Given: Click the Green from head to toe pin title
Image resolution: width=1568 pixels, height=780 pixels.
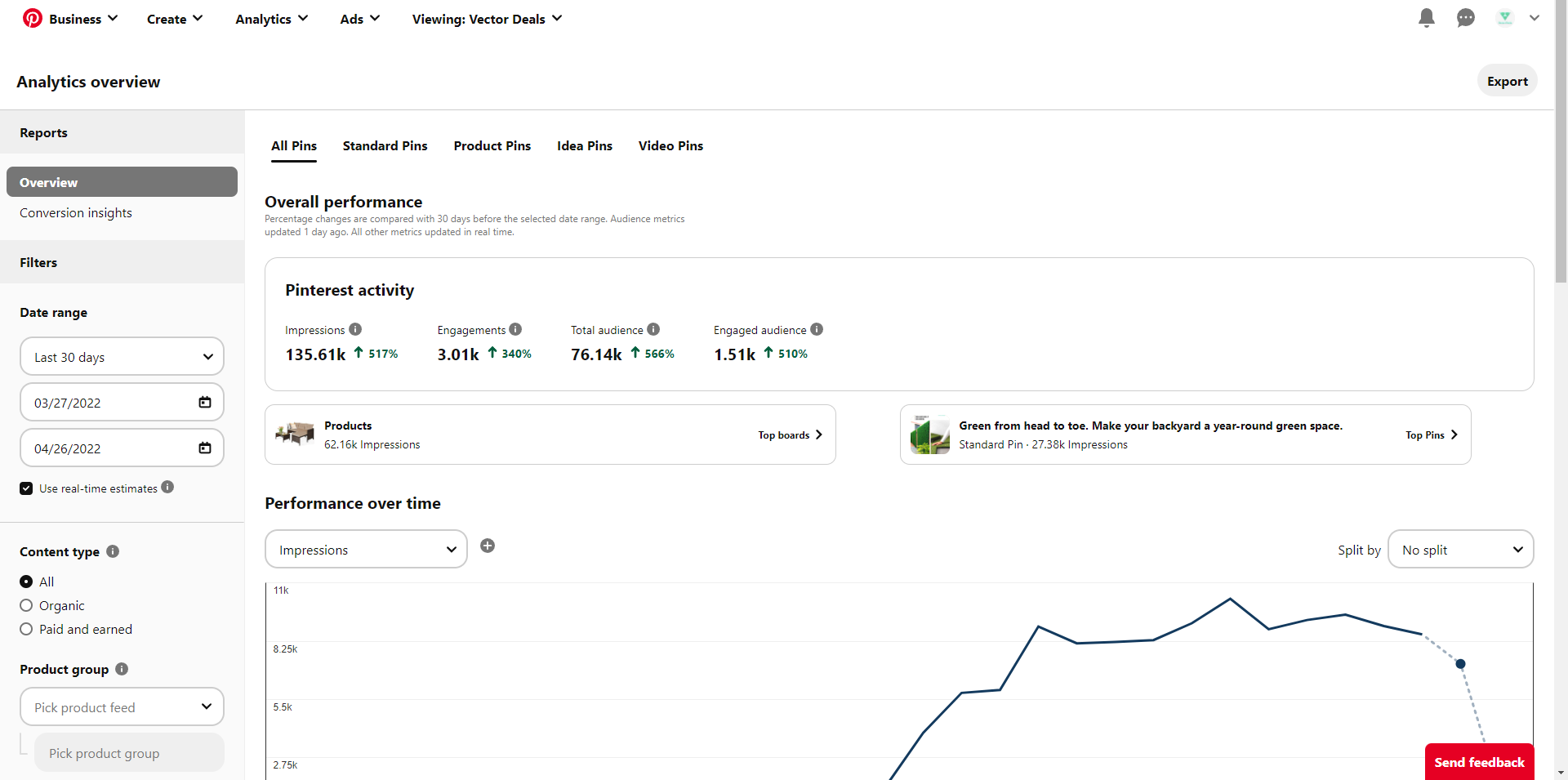Looking at the screenshot, I should click(x=1151, y=426).
